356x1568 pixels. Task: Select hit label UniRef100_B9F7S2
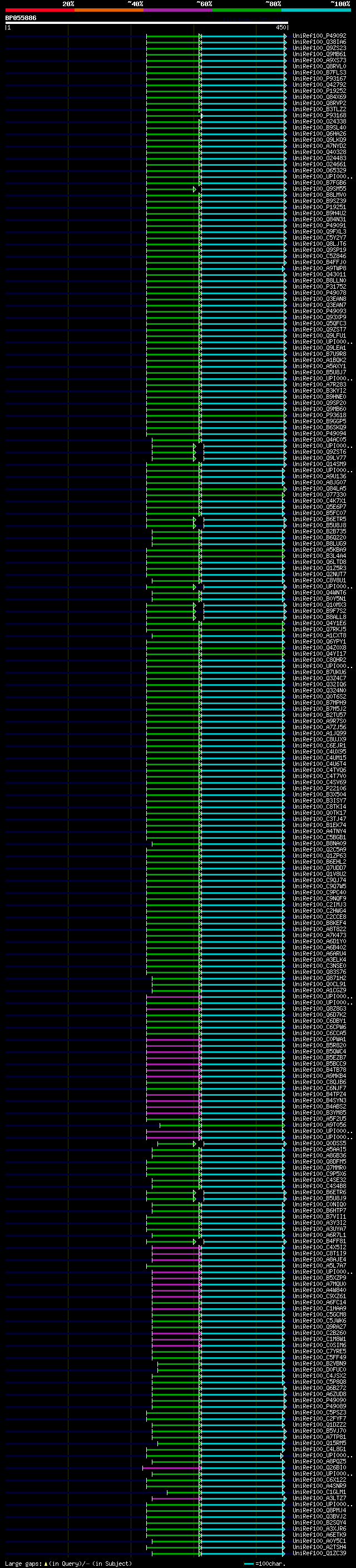tap(319, 611)
